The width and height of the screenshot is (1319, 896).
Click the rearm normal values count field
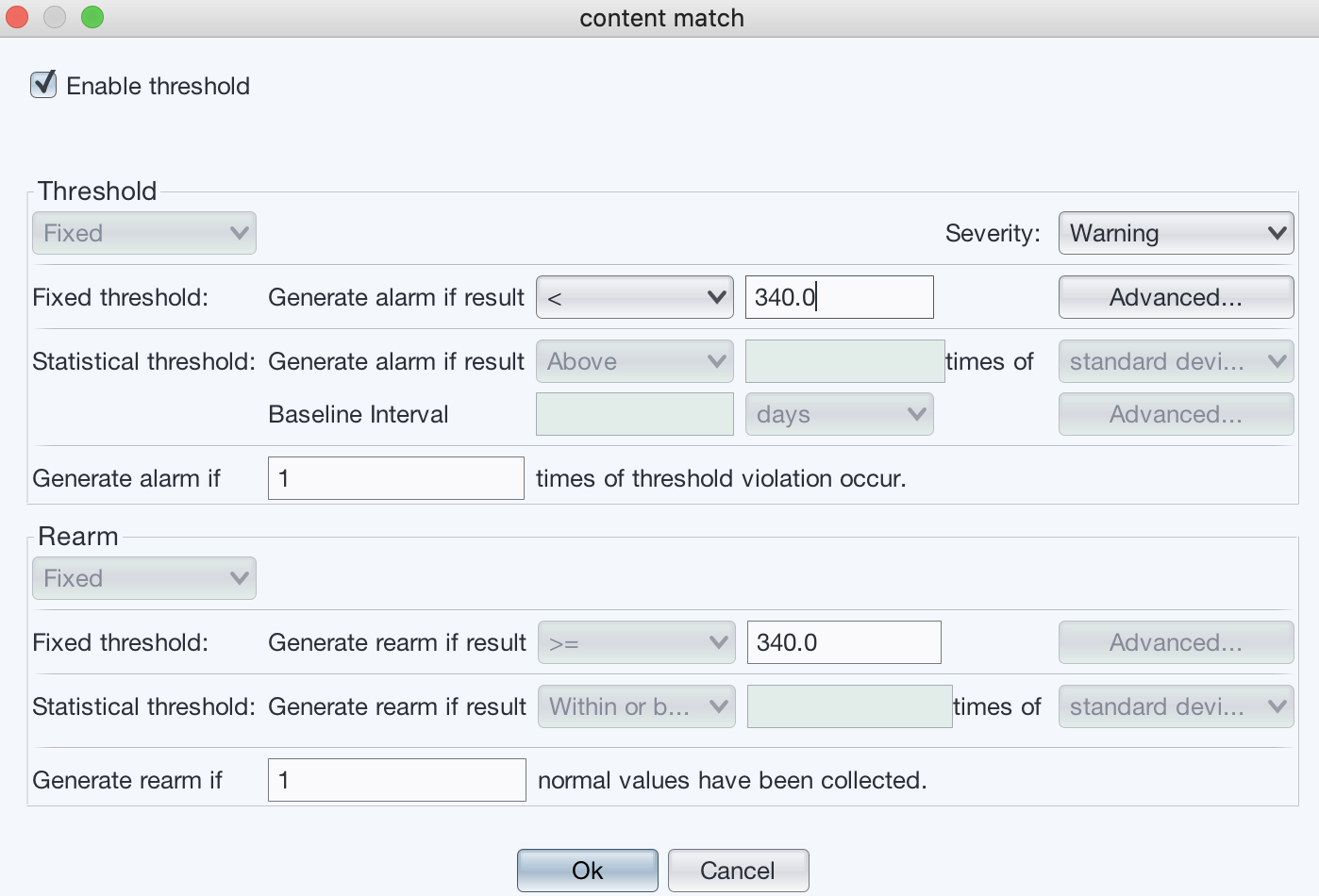(396, 781)
